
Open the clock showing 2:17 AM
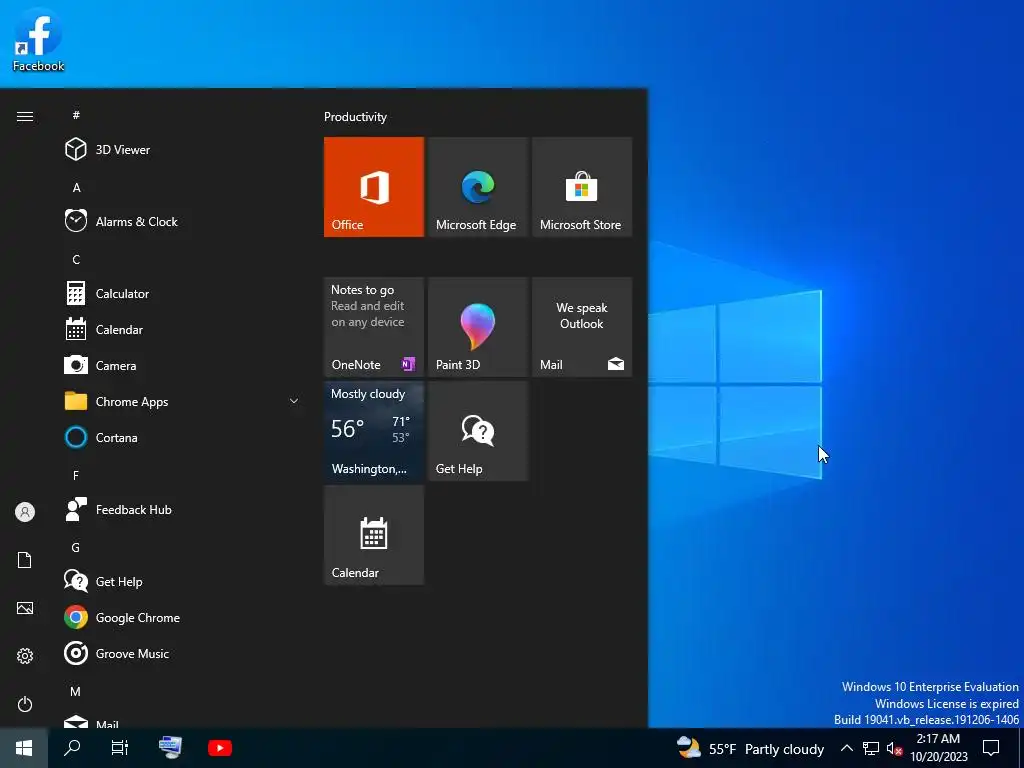click(938, 748)
